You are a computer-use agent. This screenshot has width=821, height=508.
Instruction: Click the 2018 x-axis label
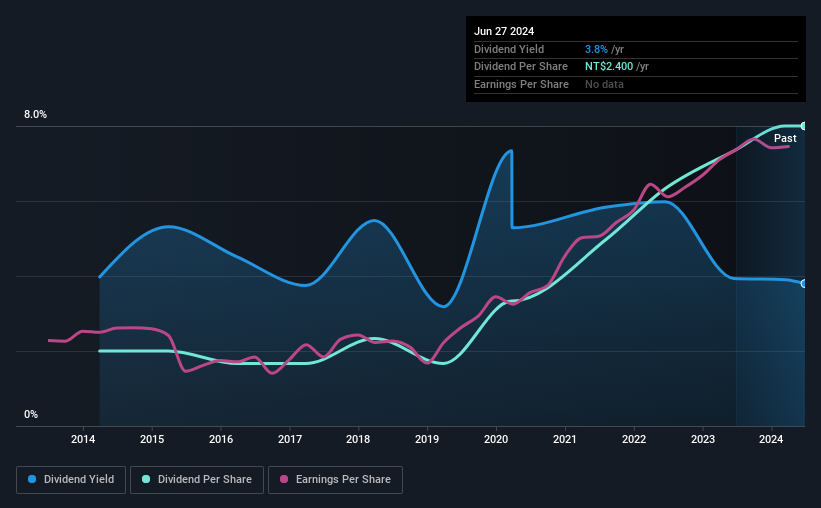click(358, 439)
